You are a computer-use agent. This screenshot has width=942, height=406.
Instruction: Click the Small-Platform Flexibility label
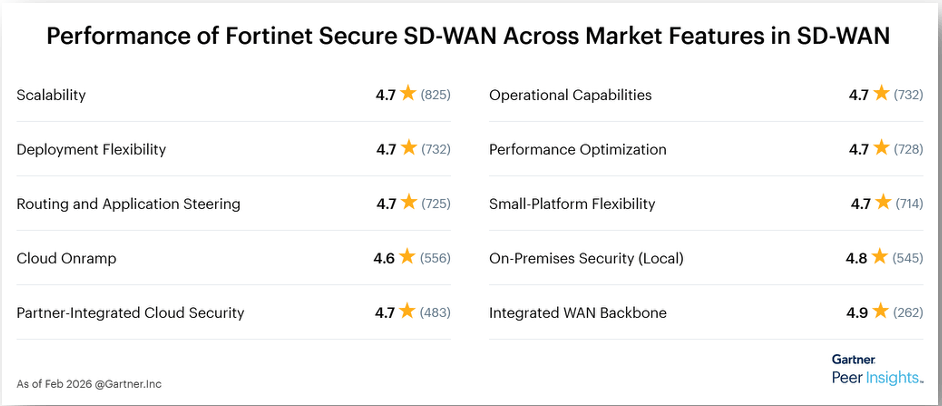(572, 204)
